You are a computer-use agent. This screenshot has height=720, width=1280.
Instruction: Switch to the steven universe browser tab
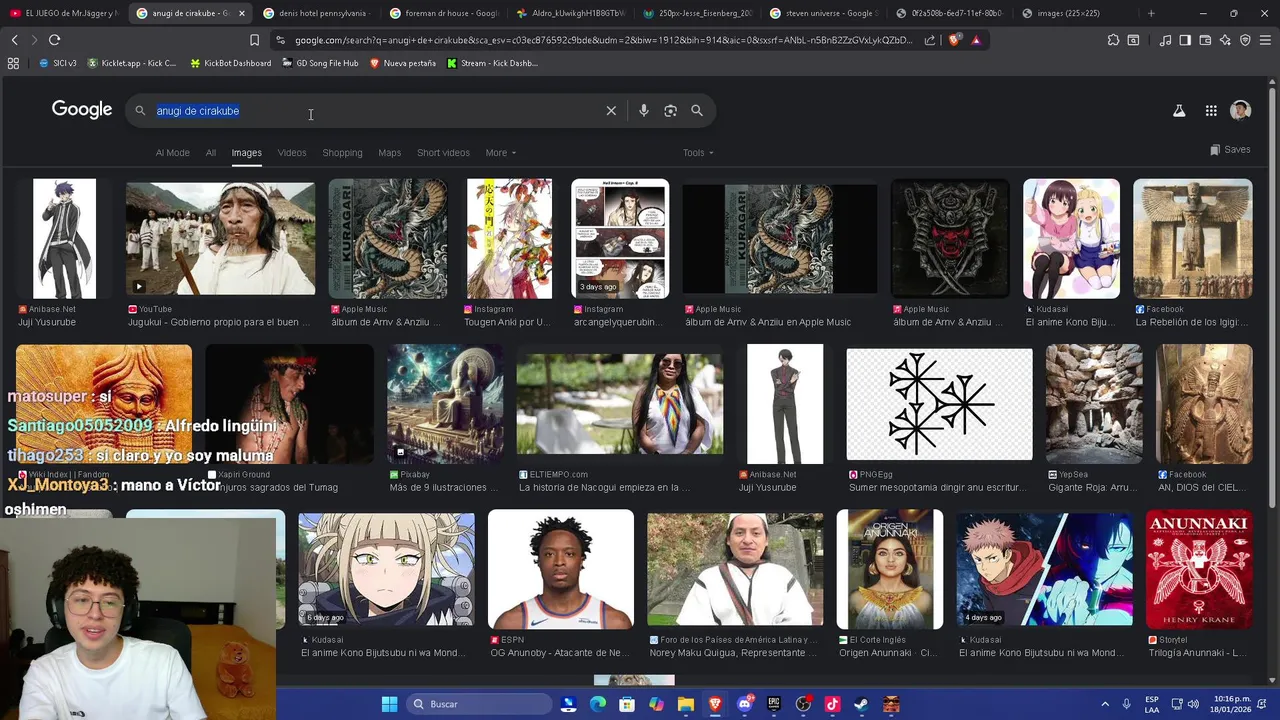(824, 13)
